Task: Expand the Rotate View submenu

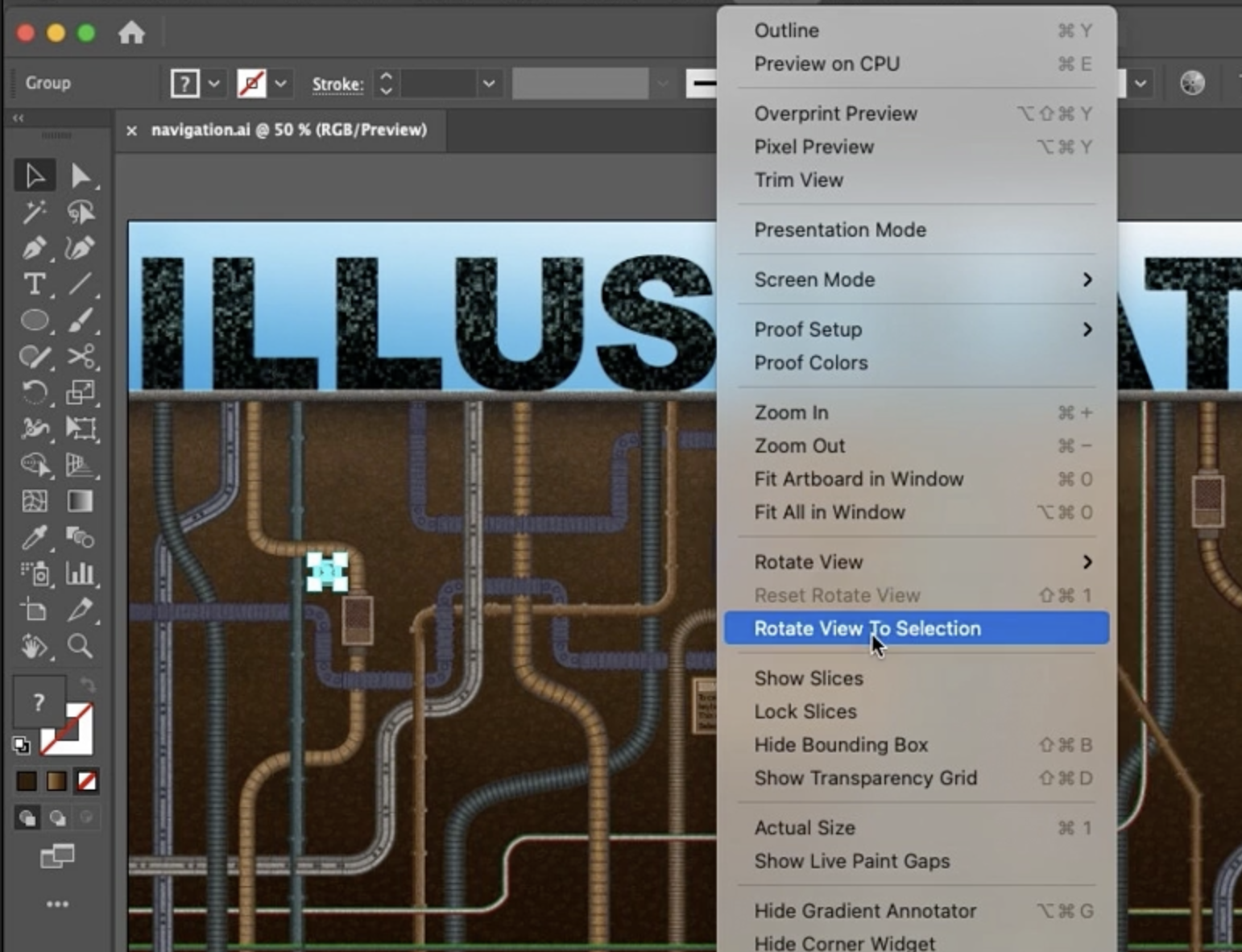Action: (x=1087, y=562)
